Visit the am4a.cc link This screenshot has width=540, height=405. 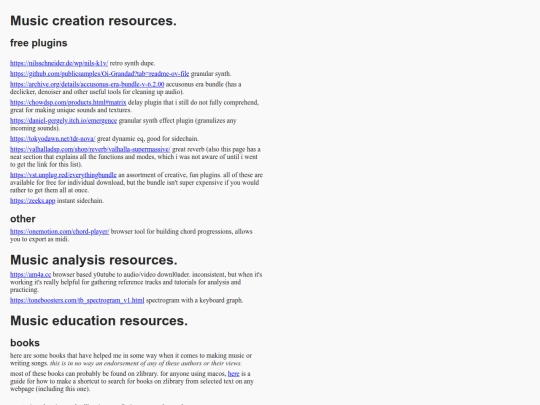tap(30, 274)
